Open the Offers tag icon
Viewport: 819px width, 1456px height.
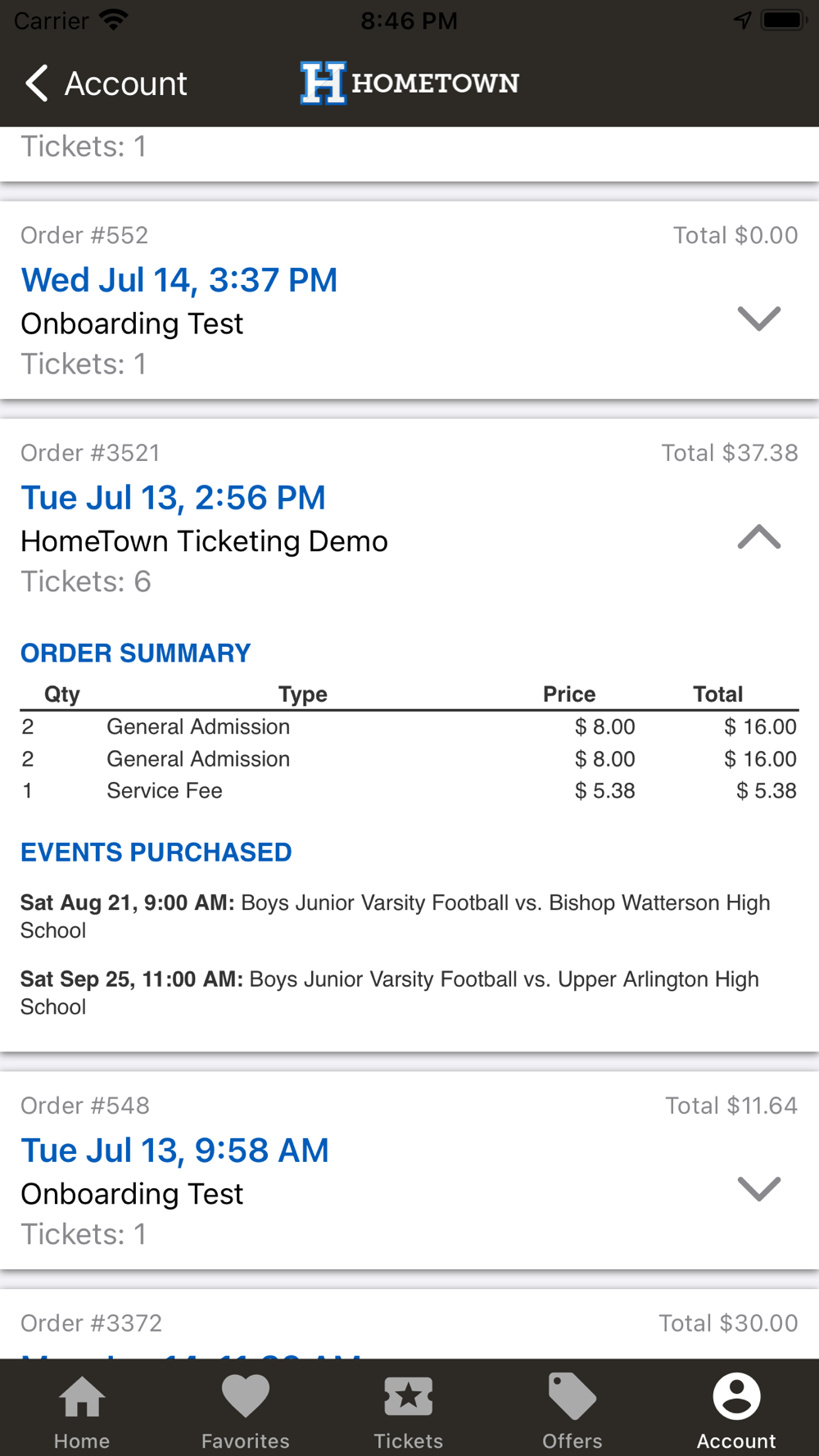click(x=572, y=1396)
